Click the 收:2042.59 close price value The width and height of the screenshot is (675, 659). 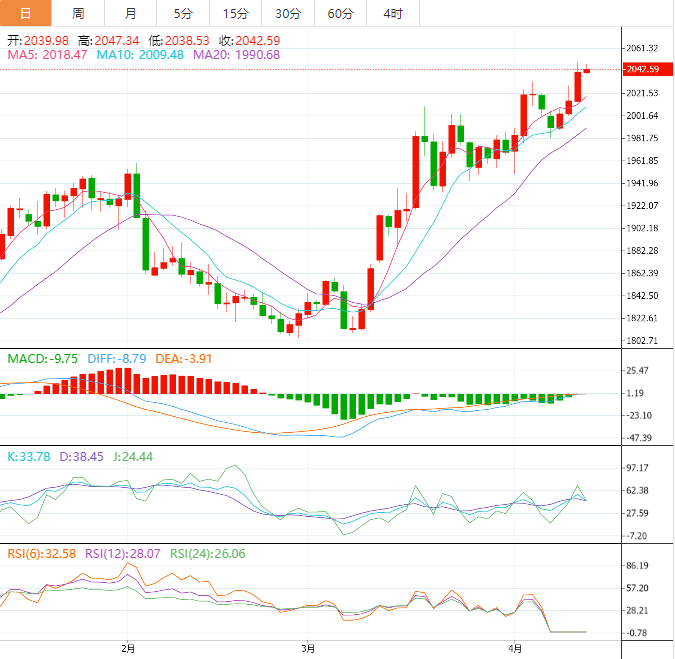(250, 40)
